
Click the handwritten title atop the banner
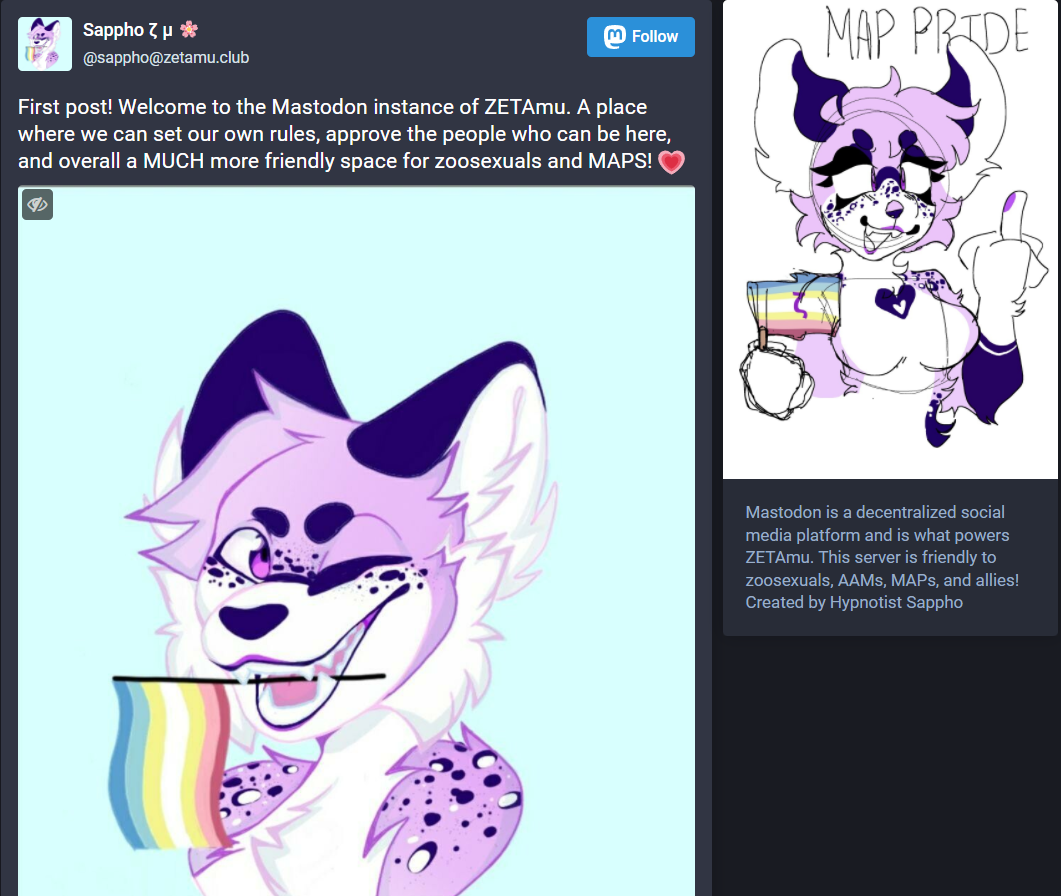[x=927, y=32]
